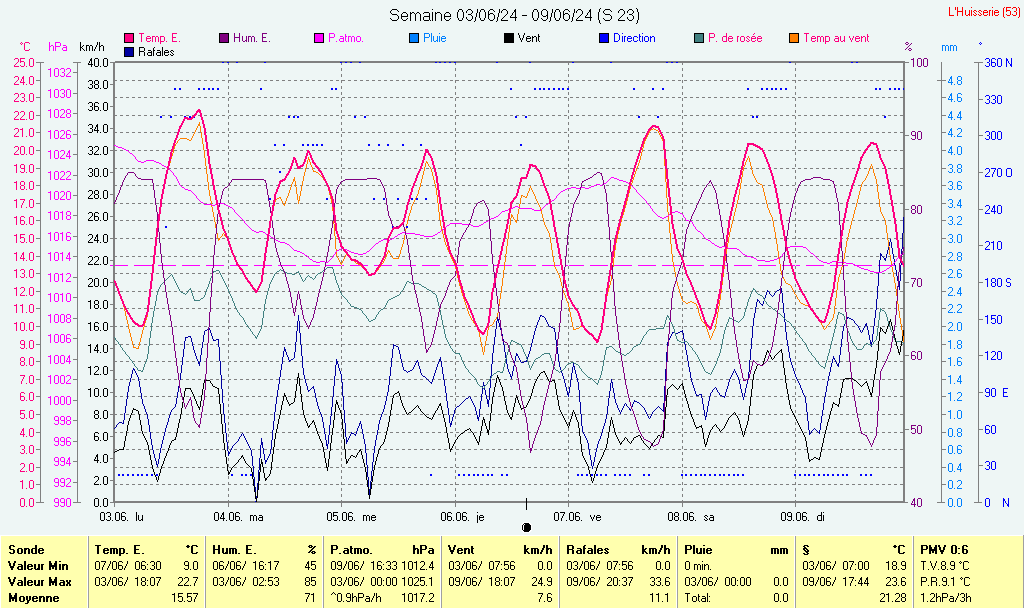Click the '06.06. je' date label
The image size is (1024, 608).
462,517
